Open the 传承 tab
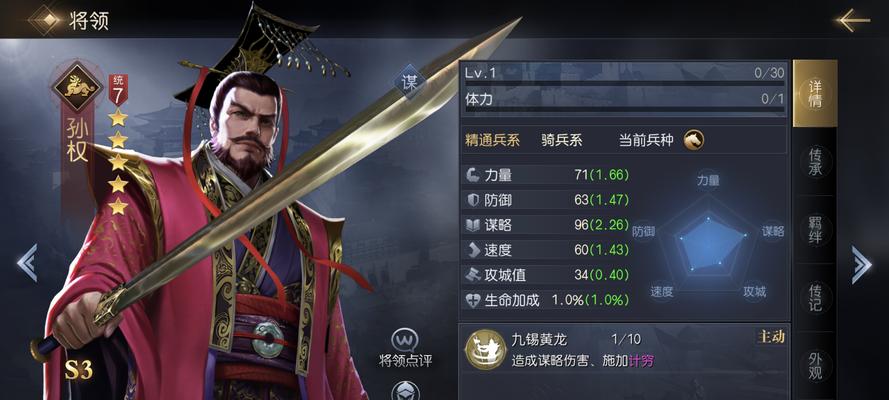 [x=815, y=162]
